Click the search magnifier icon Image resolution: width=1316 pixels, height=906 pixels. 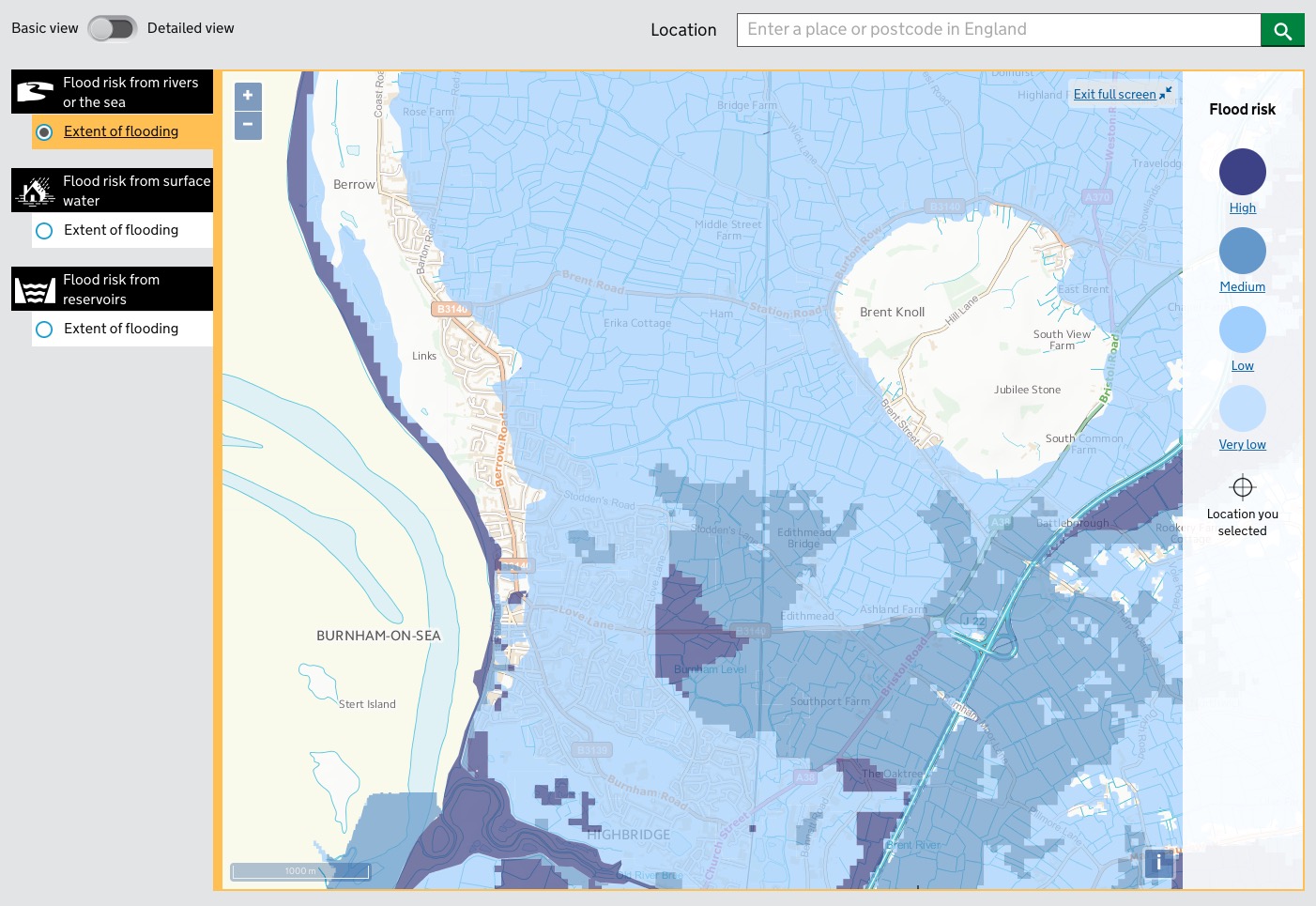point(1282,29)
